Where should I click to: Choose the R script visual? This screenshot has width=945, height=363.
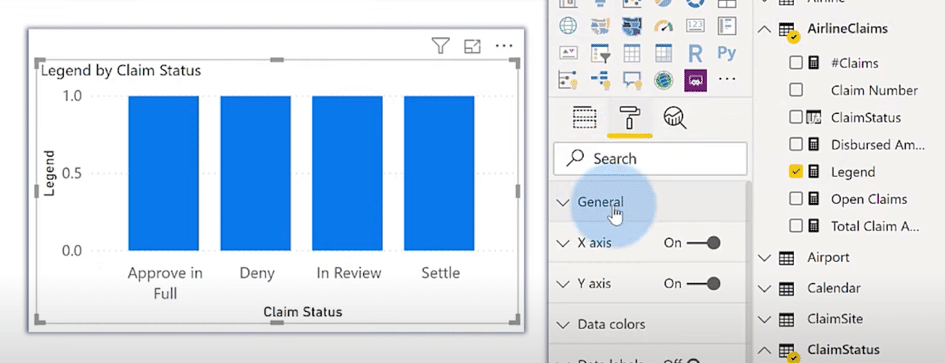(x=695, y=53)
